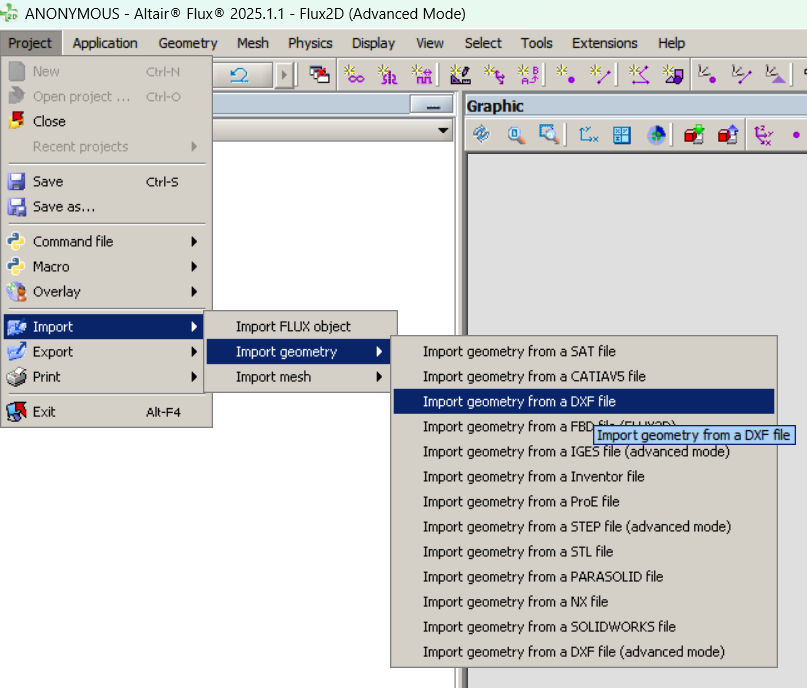
Task: Click the Flux 2D title bar logo
Action: point(9,13)
